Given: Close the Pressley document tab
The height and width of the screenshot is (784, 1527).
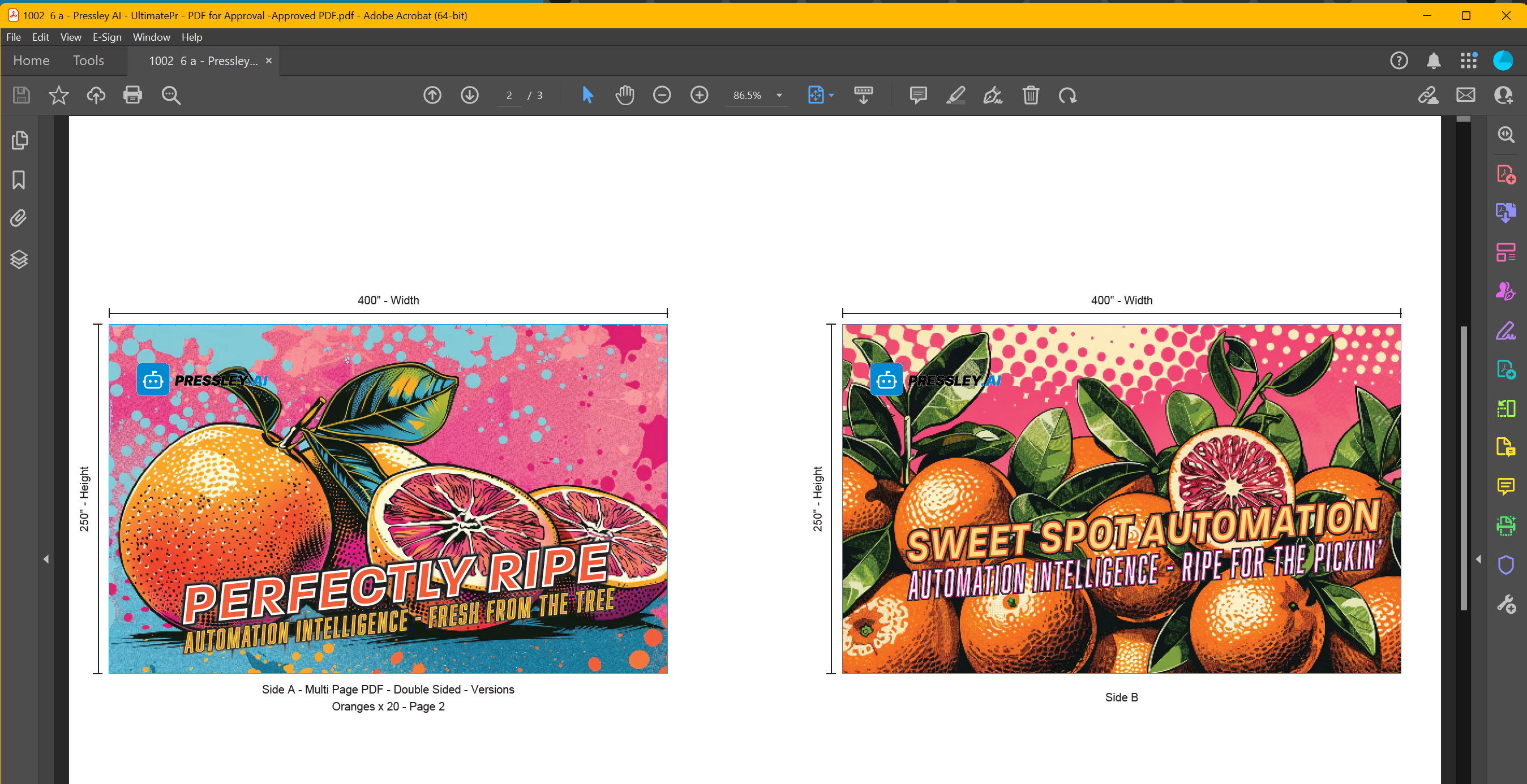Looking at the screenshot, I should [x=268, y=61].
